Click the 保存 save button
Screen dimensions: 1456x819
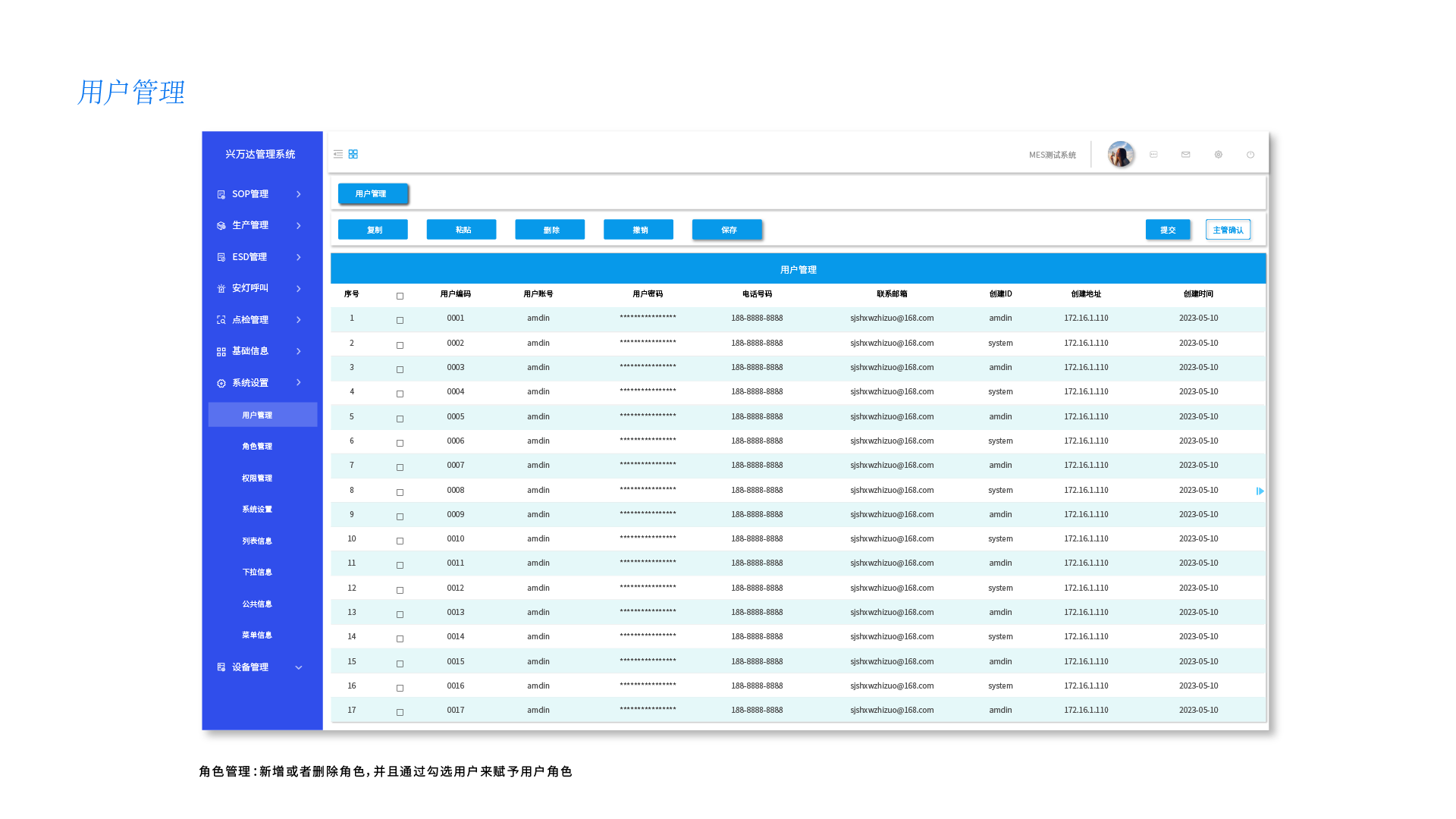727,230
